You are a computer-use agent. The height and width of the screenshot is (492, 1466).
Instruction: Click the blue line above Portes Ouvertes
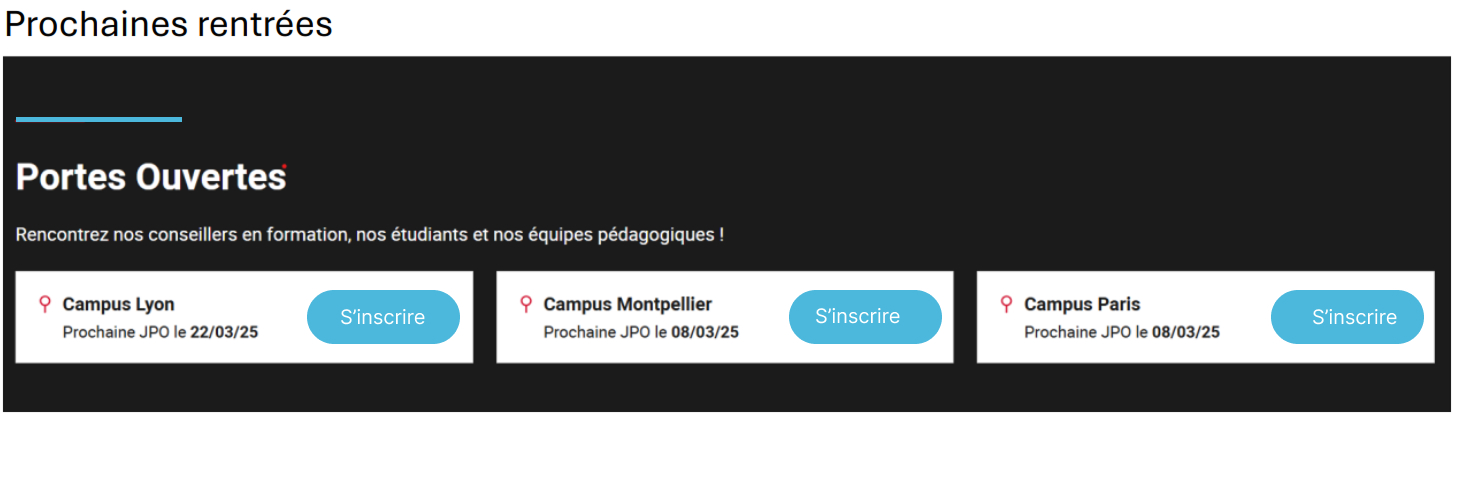pos(99,120)
